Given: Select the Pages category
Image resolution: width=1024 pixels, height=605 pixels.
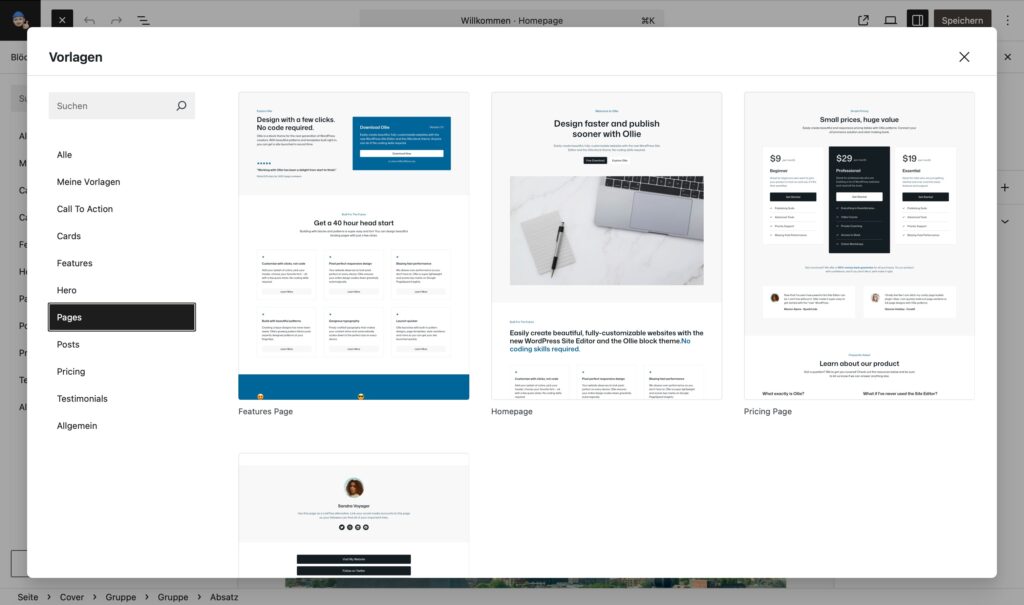Looking at the screenshot, I should 121,317.
